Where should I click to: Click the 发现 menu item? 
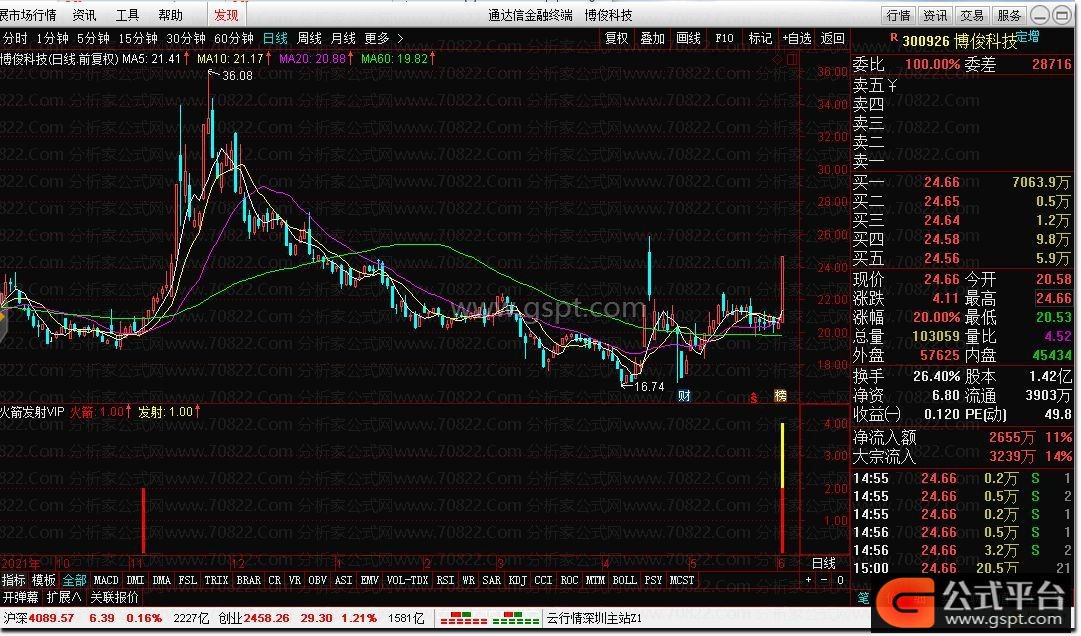(225, 14)
